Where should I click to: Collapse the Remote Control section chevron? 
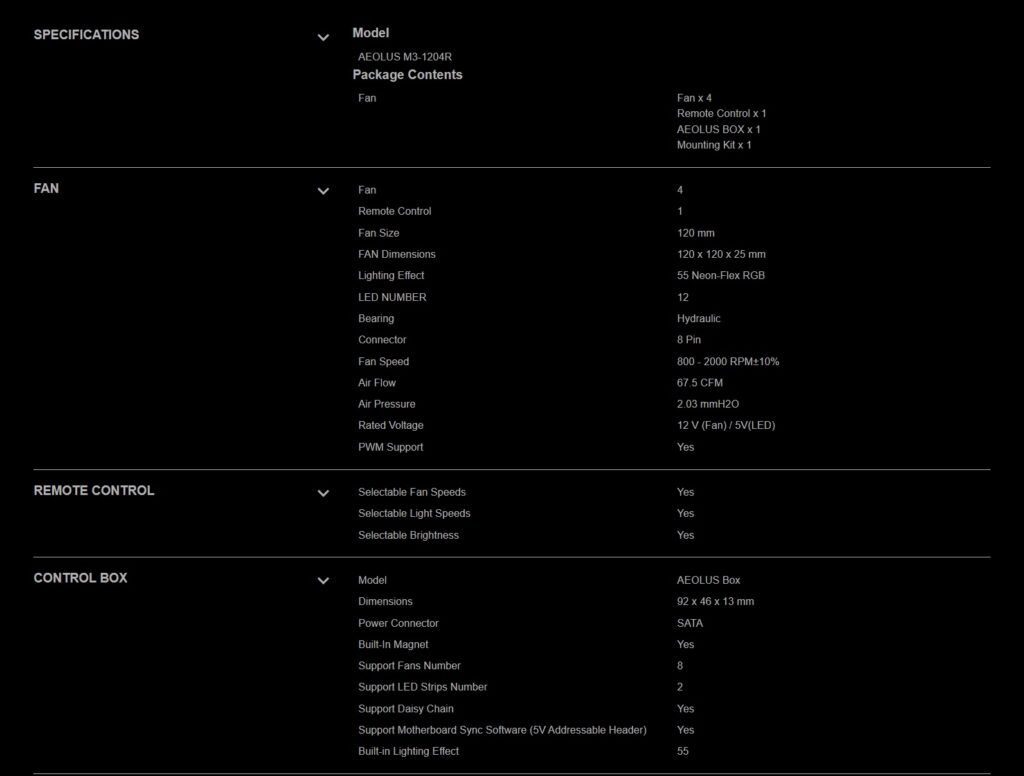click(x=323, y=493)
